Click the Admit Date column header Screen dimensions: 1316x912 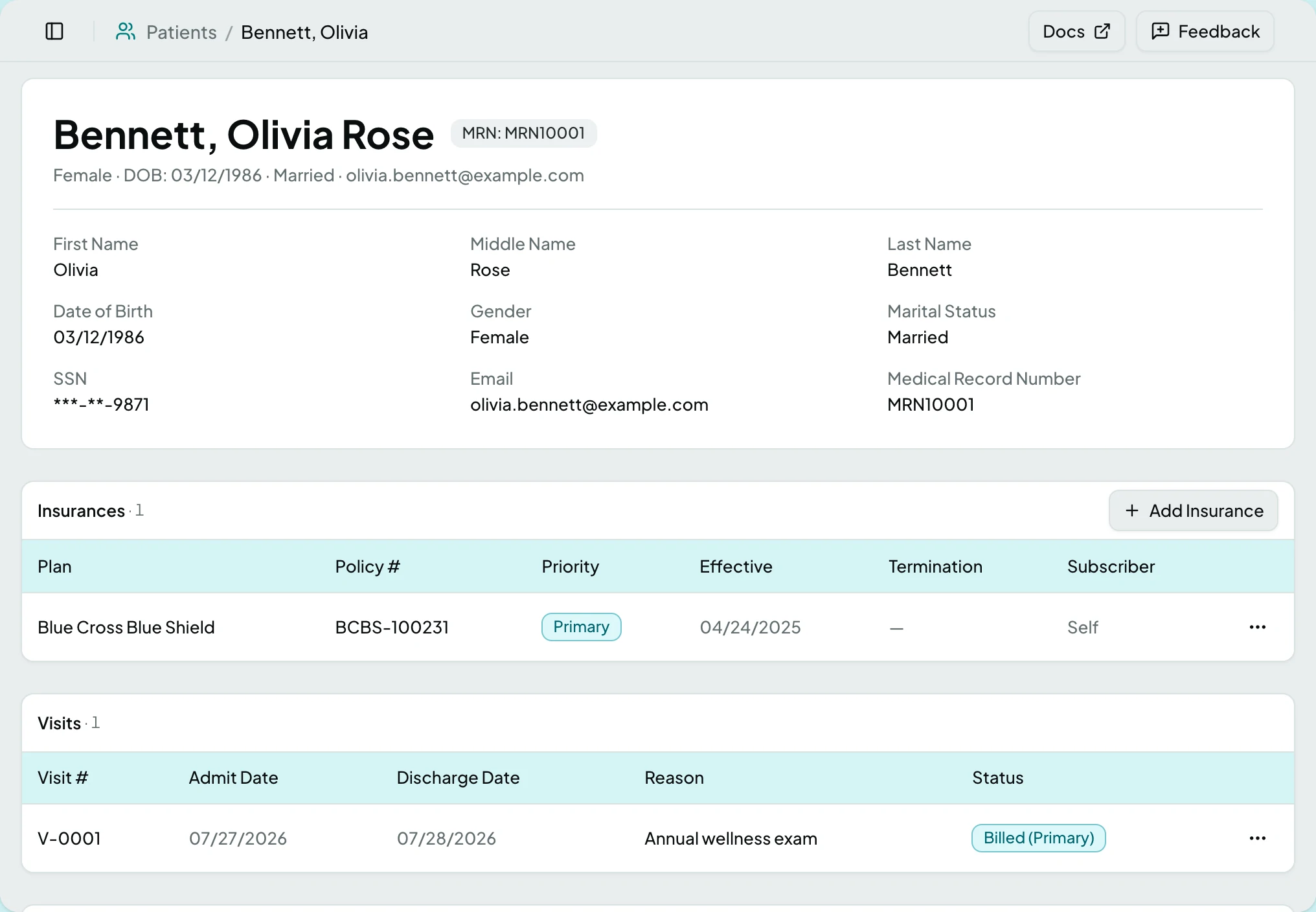(233, 777)
